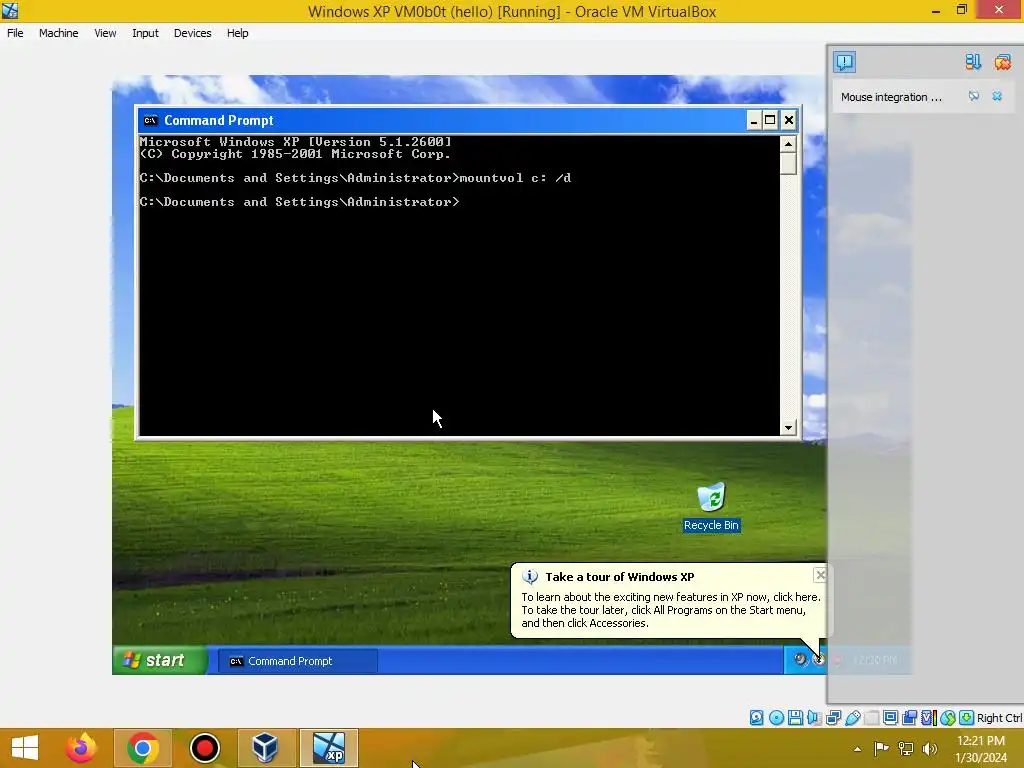Click the hard disk activity status icon
Image resolution: width=1024 pixels, height=768 pixels.
pyautogui.click(x=756, y=718)
